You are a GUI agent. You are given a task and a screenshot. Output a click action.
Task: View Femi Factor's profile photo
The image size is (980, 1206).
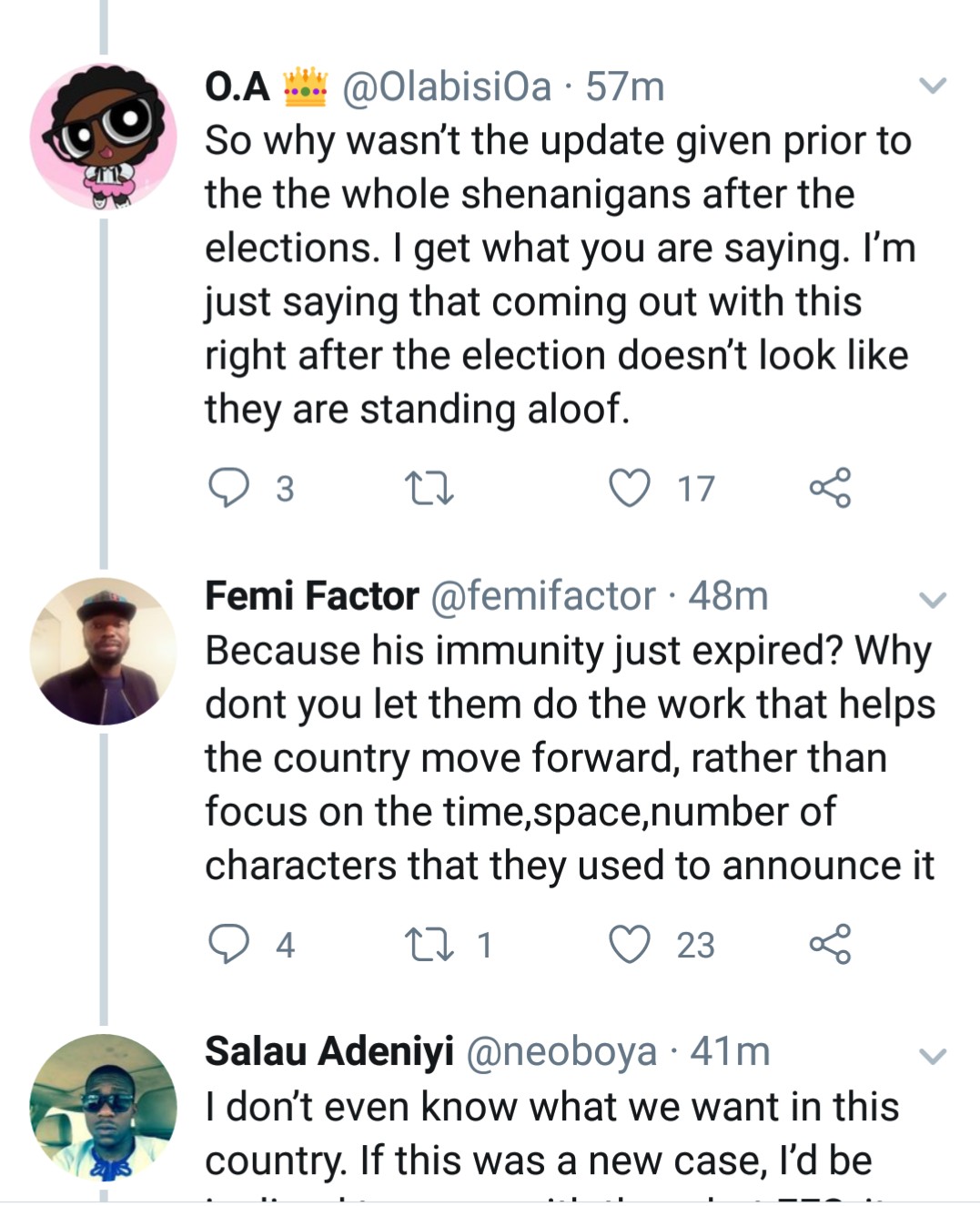(x=104, y=651)
